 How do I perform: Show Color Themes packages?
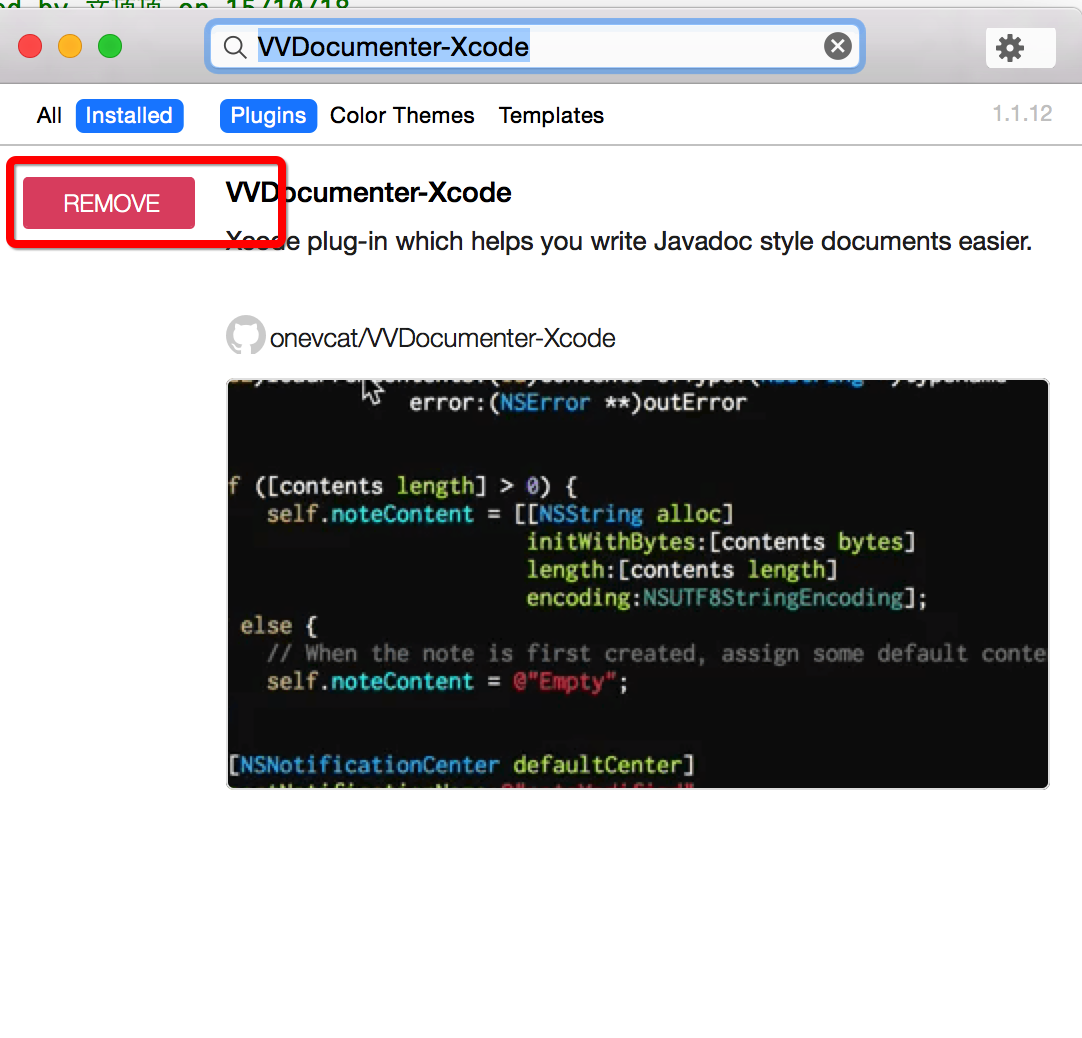click(402, 116)
